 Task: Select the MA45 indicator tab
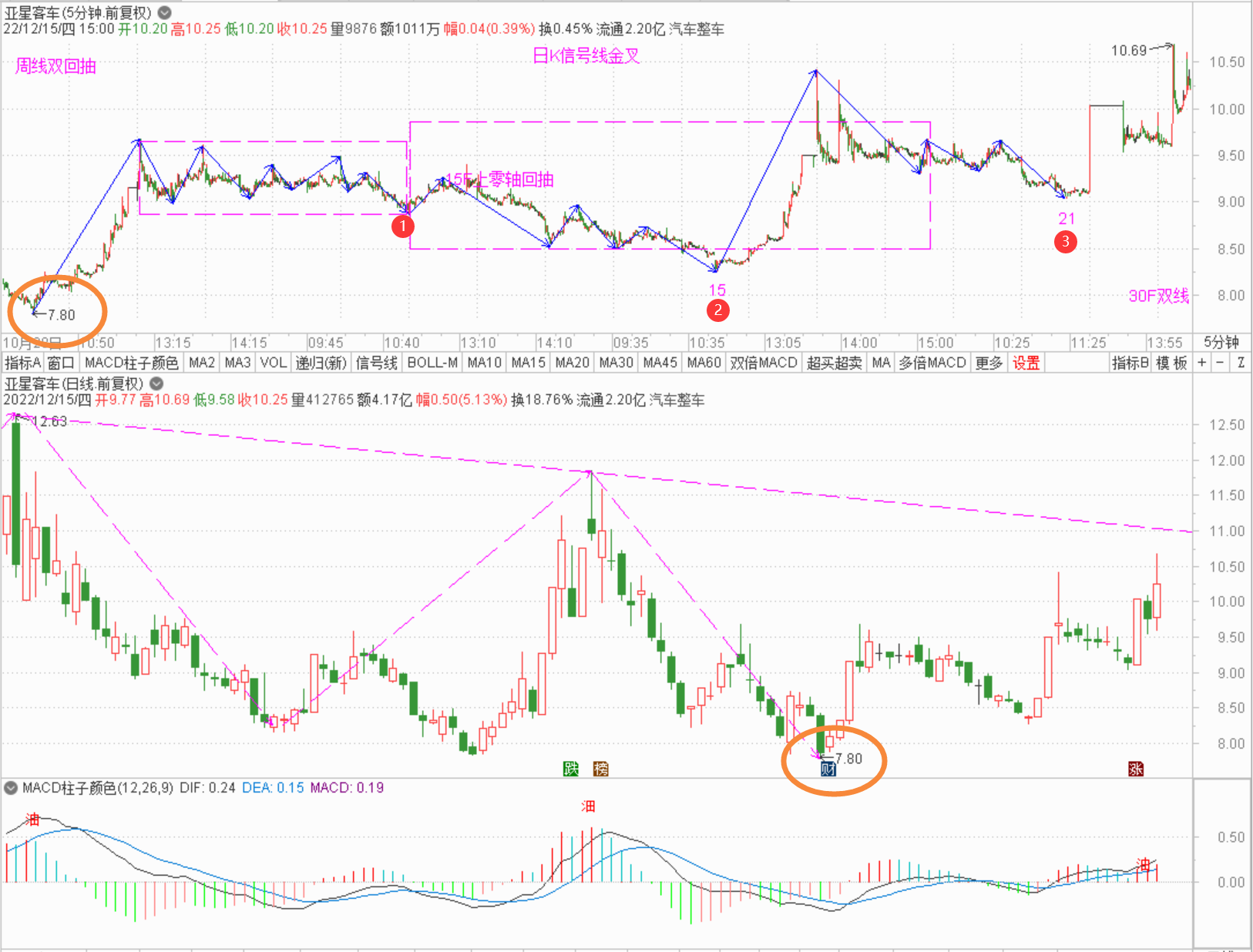(660, 363)
